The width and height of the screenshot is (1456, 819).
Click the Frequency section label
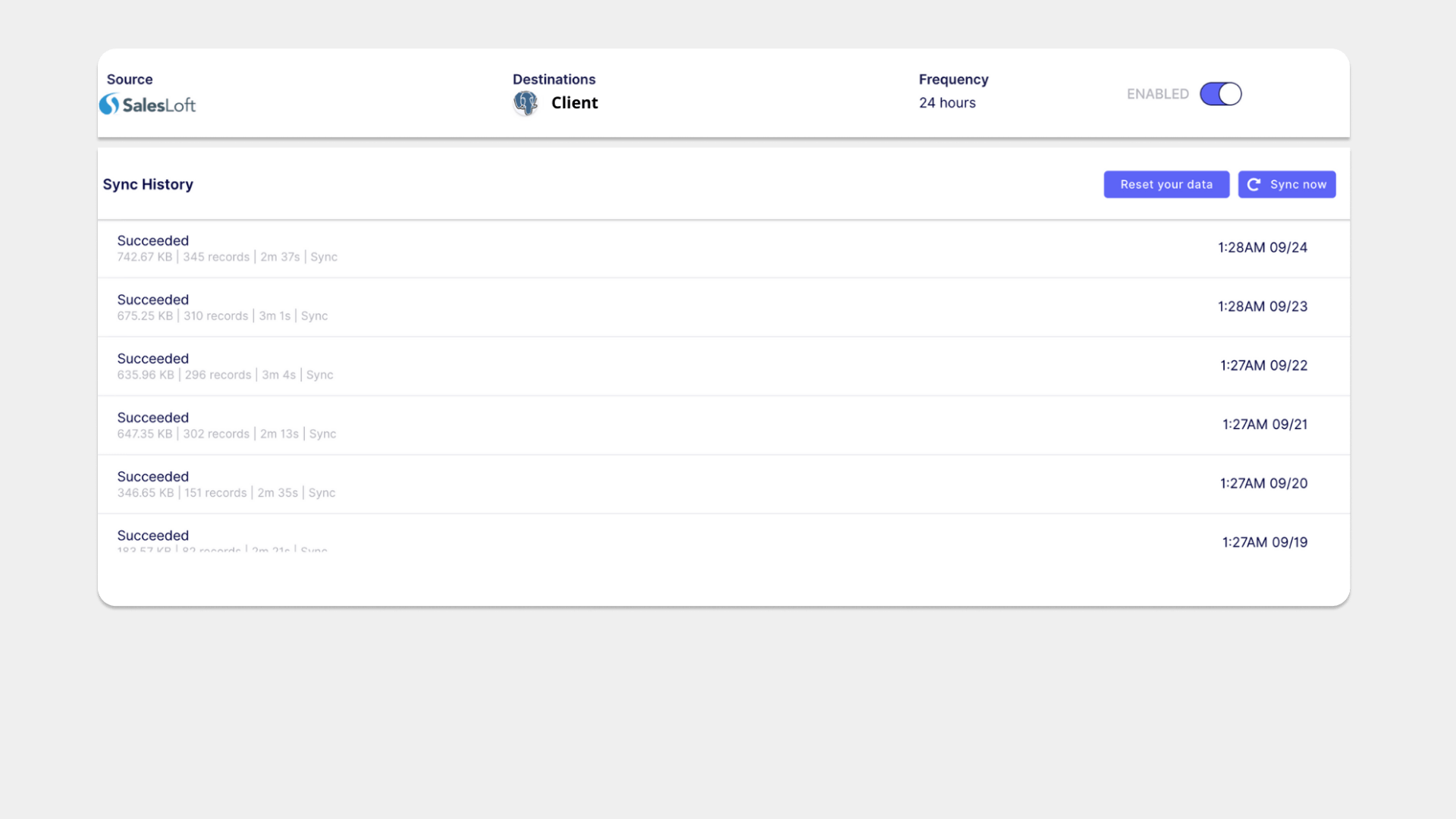tap(952, 79)
